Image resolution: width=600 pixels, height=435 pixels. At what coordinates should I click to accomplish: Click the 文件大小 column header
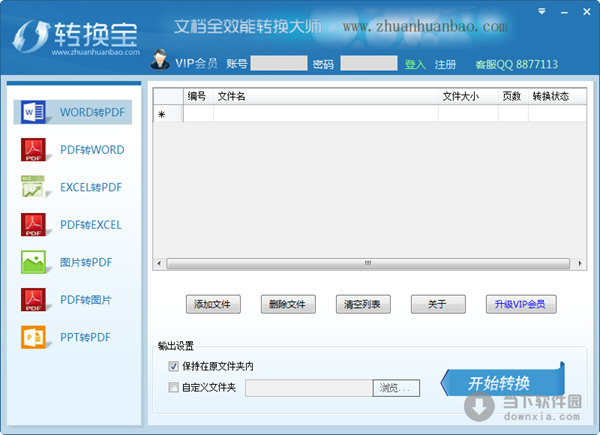[468, 96]
